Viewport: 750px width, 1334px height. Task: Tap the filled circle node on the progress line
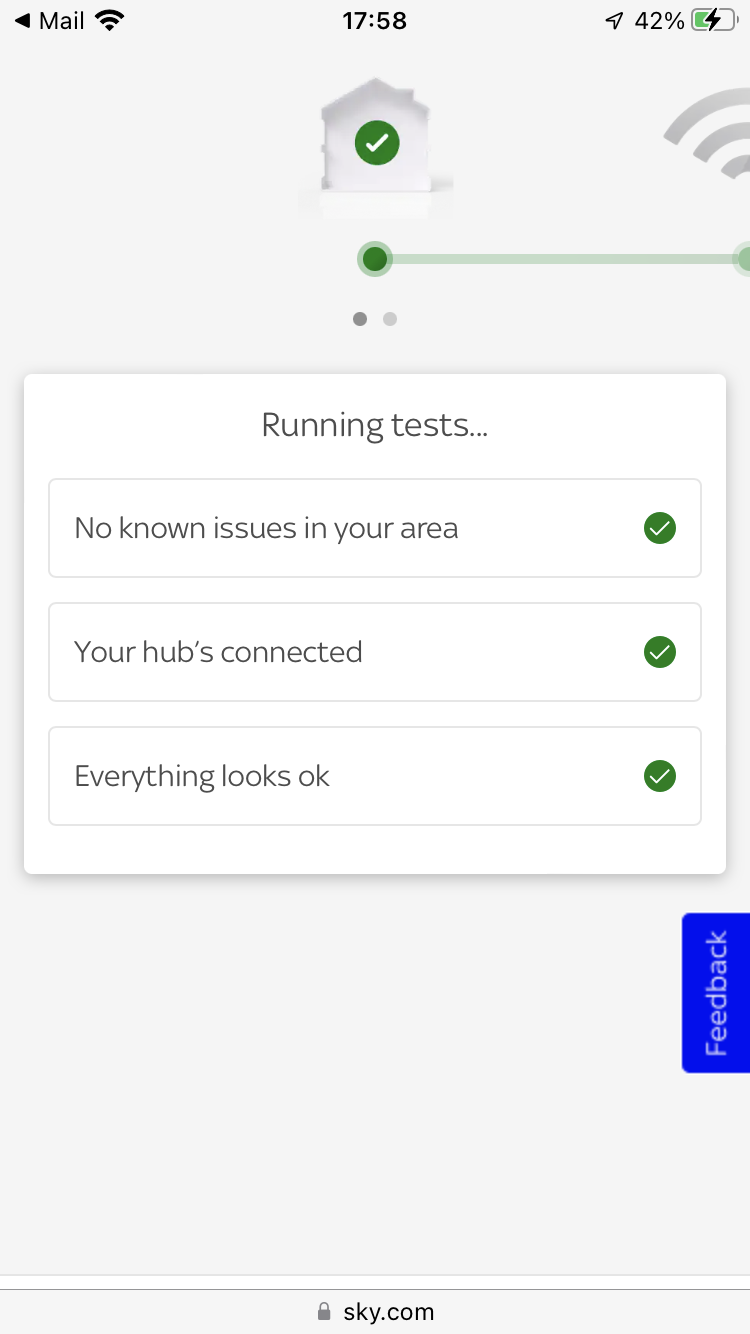[374, 259]
